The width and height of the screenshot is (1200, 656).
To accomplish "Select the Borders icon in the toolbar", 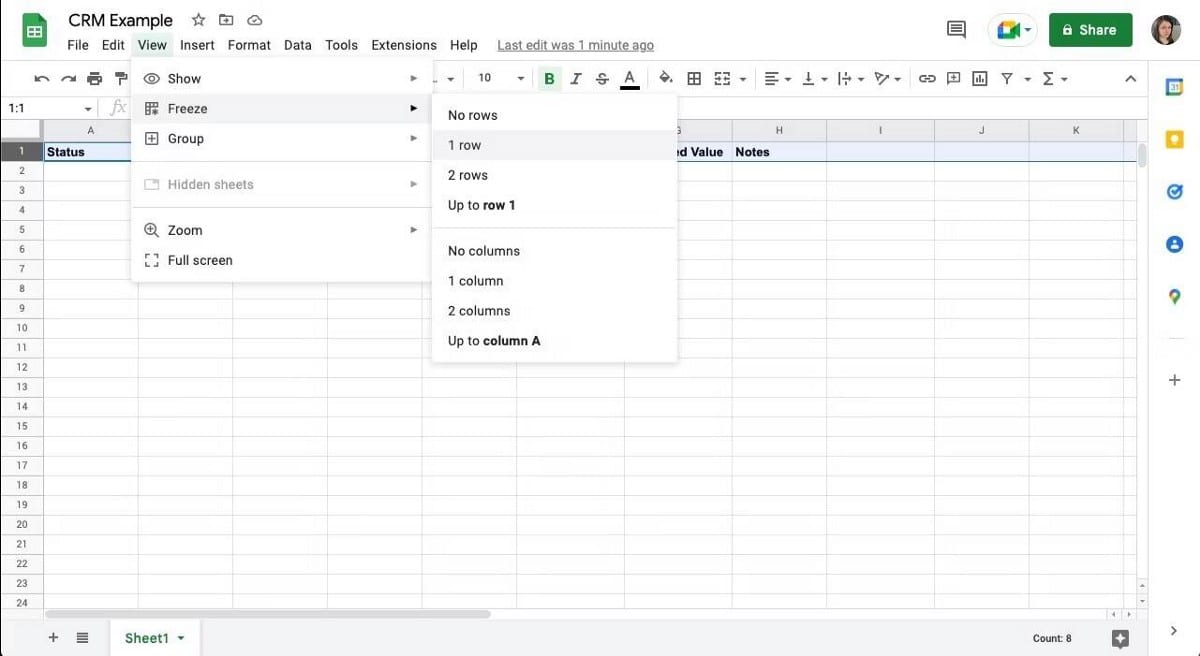I will 694,77.
